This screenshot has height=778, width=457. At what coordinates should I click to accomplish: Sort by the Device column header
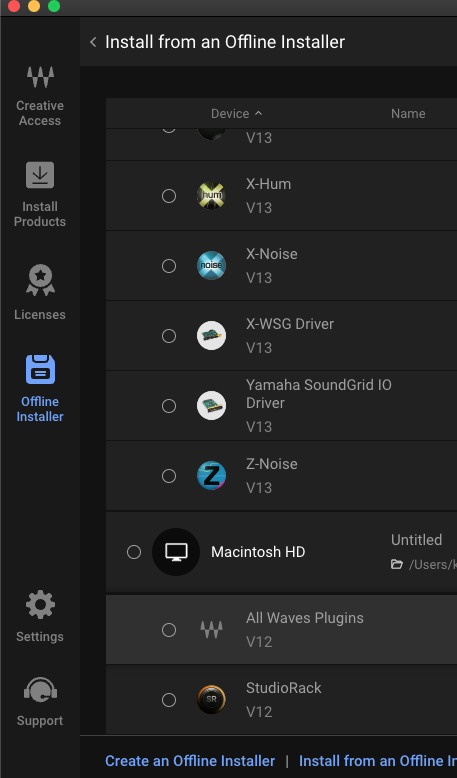tap(236, 114)
